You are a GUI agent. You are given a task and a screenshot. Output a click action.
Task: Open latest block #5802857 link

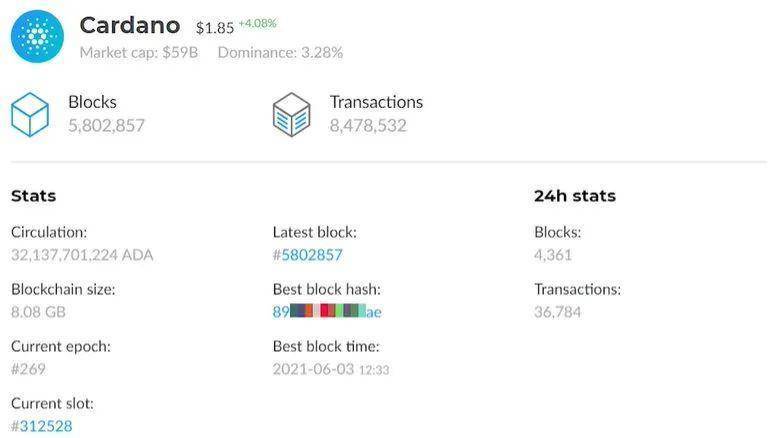point(307,255)
